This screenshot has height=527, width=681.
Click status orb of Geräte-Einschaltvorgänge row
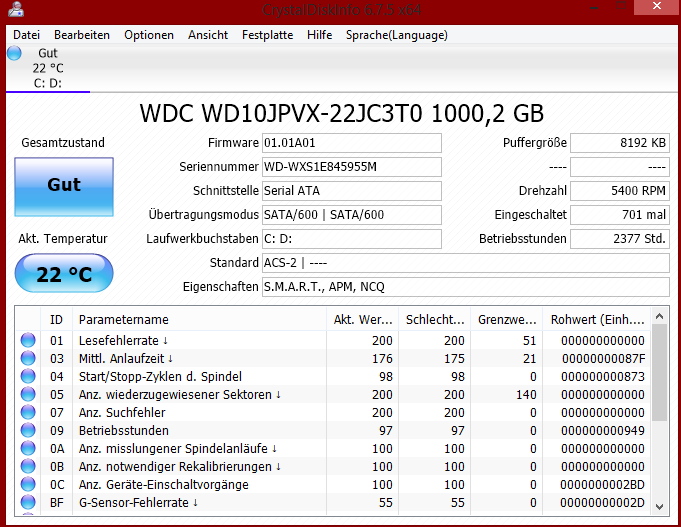click(28, 484)
